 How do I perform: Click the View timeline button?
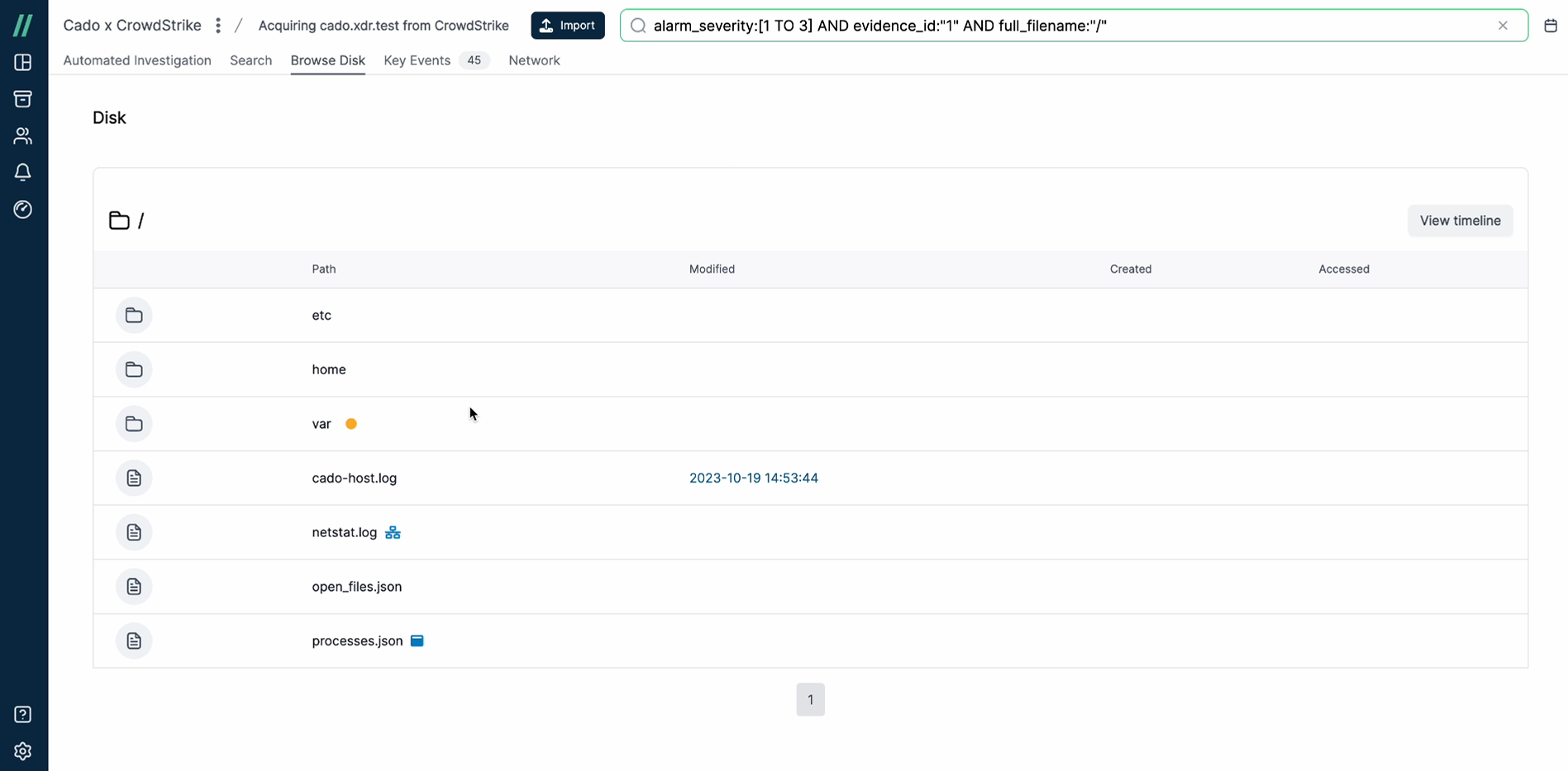point(1460,221)
